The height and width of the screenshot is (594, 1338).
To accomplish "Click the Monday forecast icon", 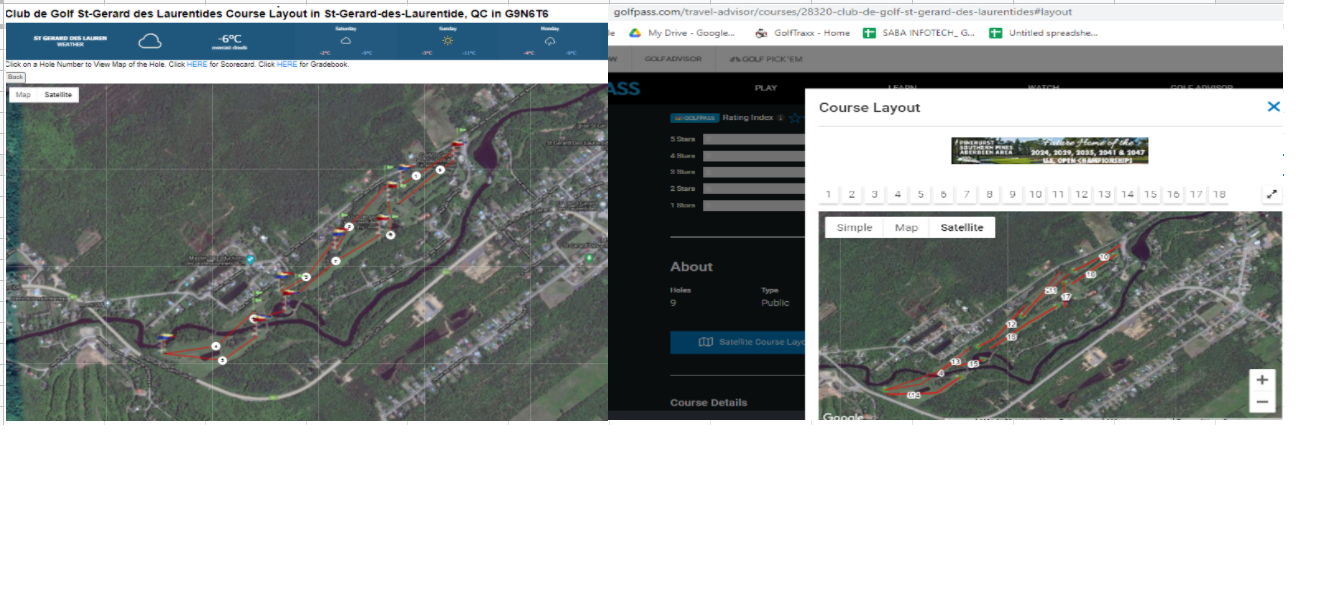I will click(x=550, y=41).
